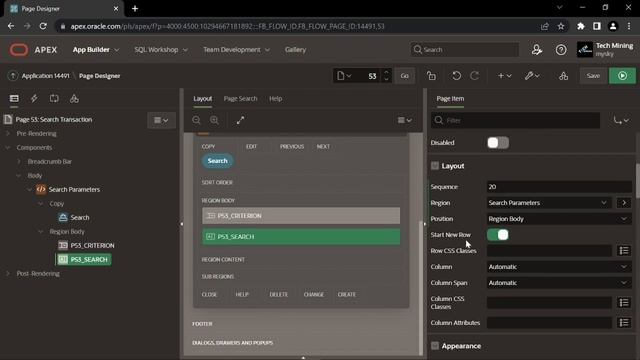The height and width of the screenshot is (360, 640).
Task: Collapse the Body tree node
Action: tap(19, 176)
